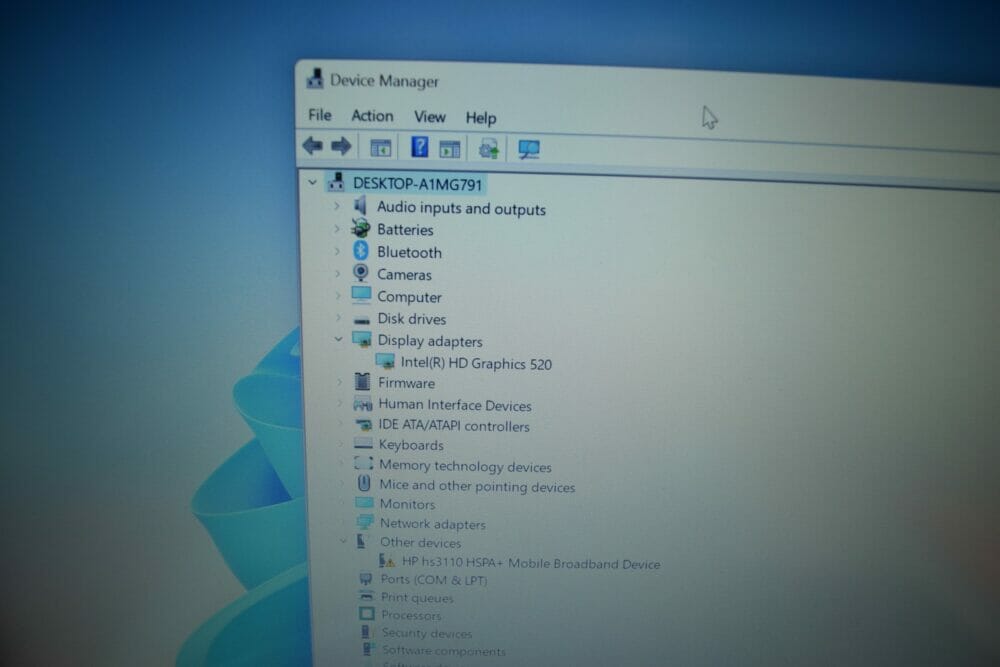Click the Processors category icon
The height and width of the screenshot is (667, 1000).
(367, 614)
